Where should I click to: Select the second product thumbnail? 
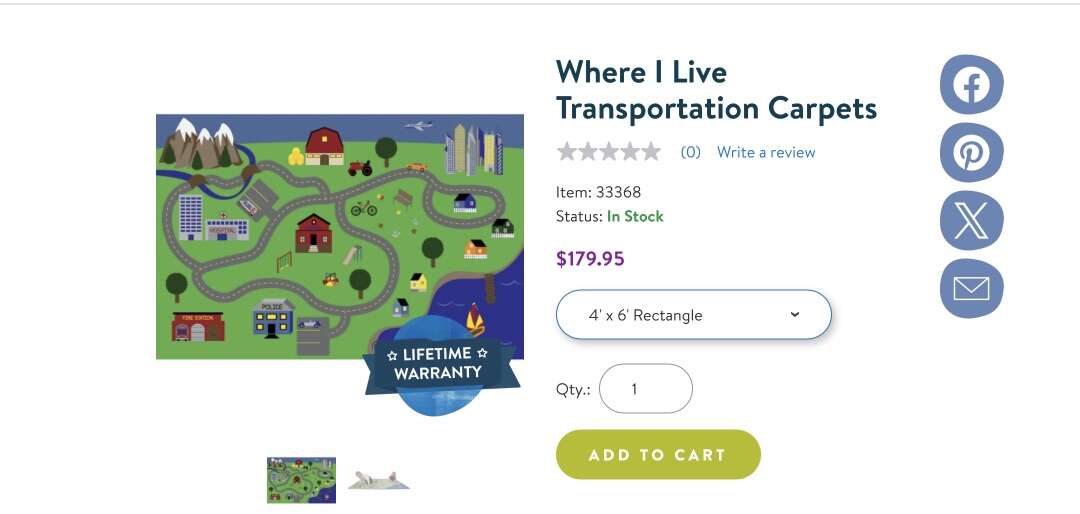coord(379,480)
